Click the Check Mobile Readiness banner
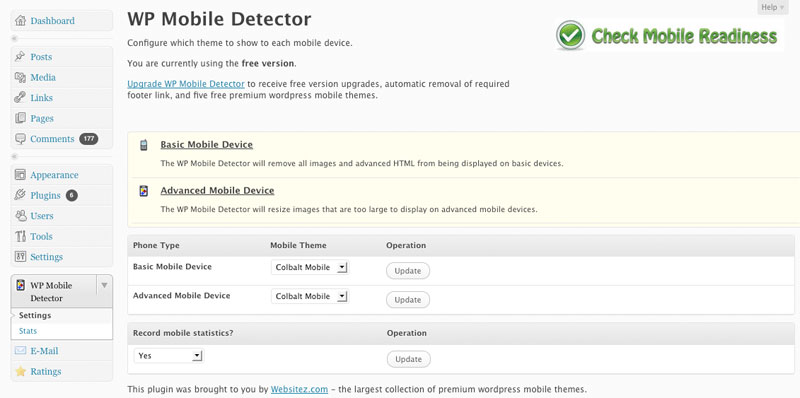 click(669, 36)
